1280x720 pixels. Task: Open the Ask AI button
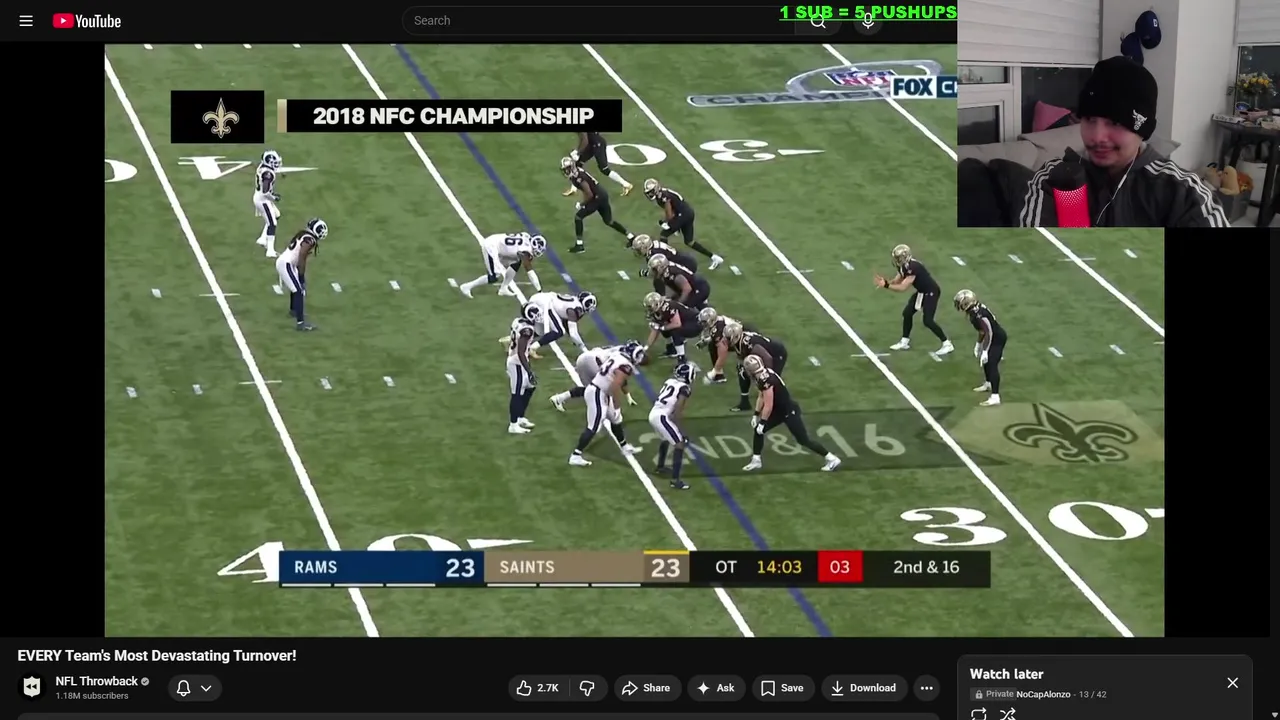point(716,688)
